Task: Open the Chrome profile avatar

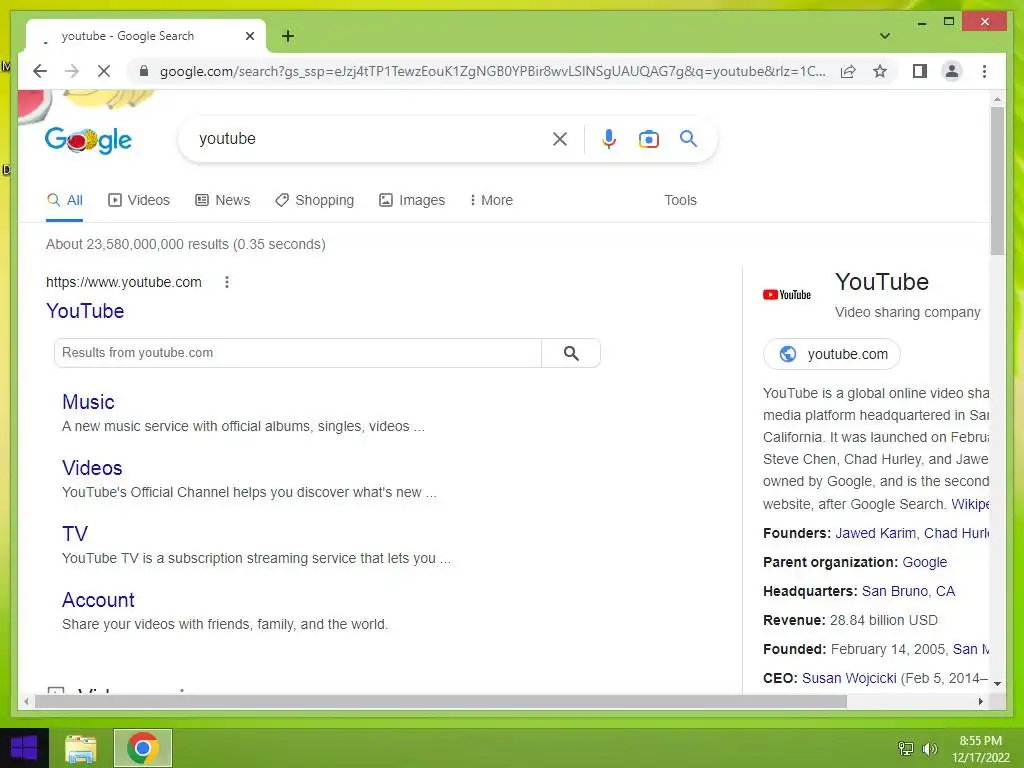Action: click(952, 71)
